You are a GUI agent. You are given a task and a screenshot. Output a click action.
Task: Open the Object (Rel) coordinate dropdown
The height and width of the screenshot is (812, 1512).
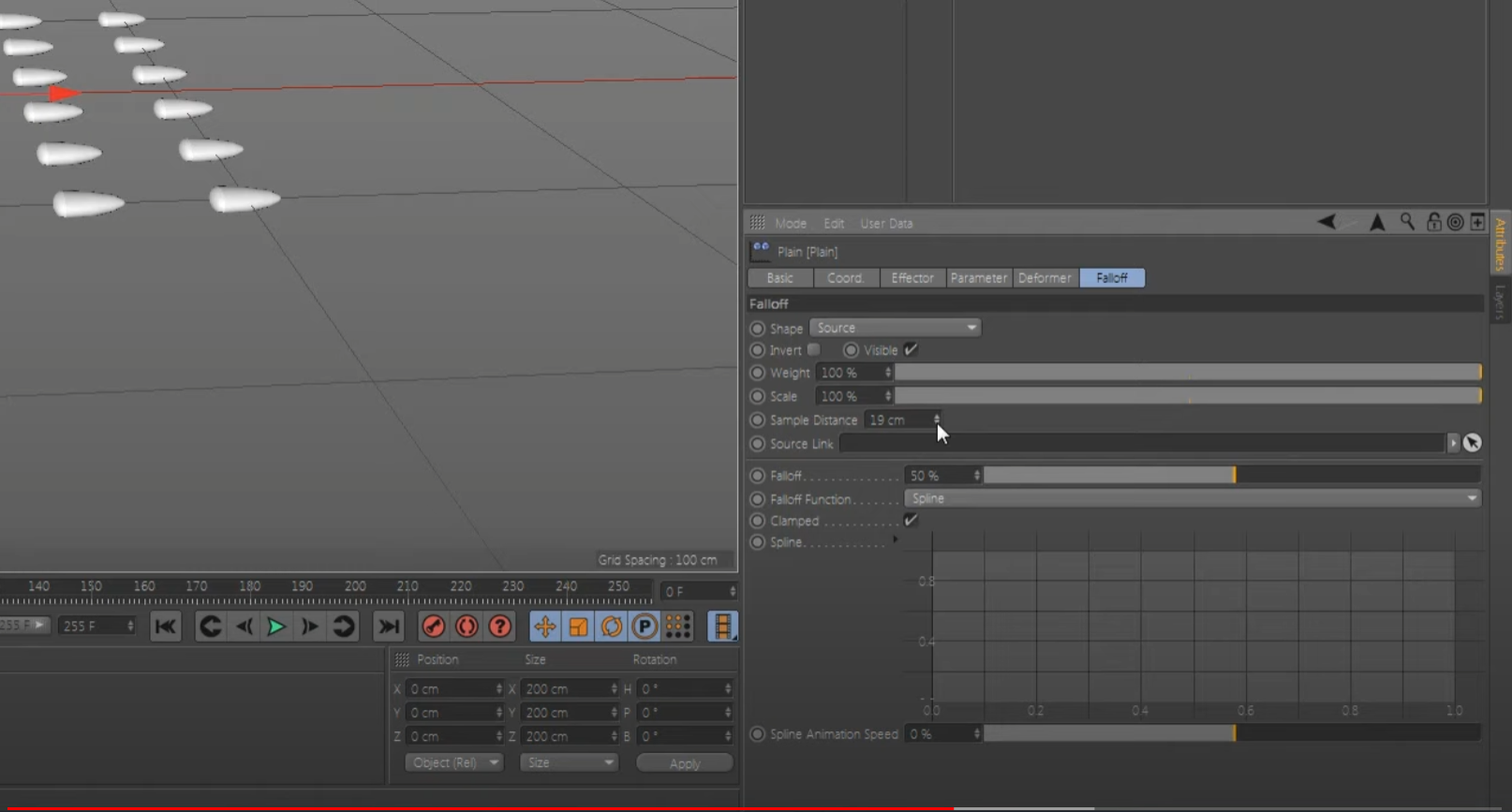tap(453, 762)
